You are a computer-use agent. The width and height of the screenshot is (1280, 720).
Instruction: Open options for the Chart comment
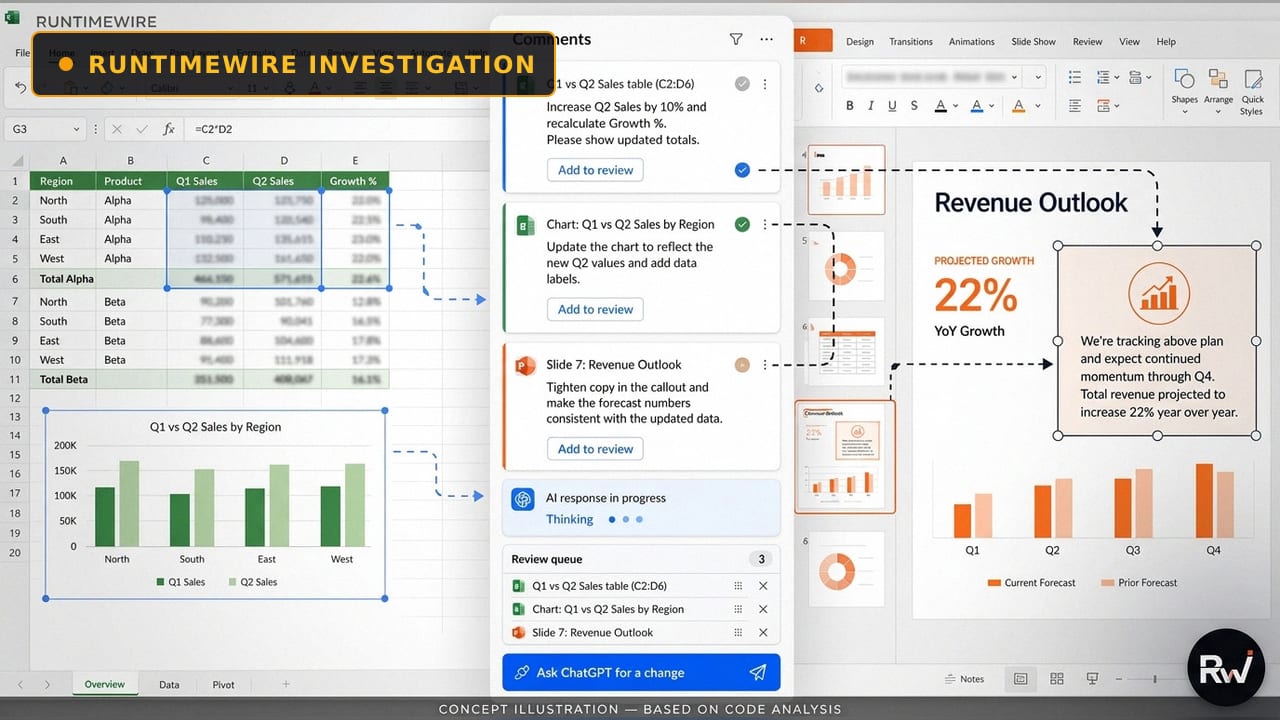pos(765,225)
